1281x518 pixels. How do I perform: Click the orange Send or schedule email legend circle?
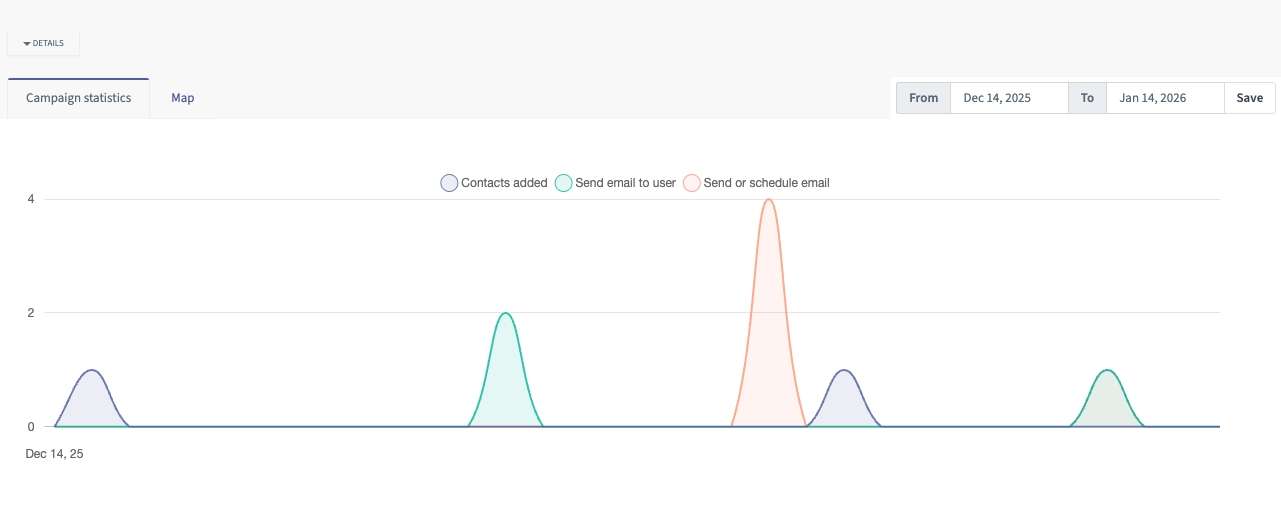tap(692, 183)
